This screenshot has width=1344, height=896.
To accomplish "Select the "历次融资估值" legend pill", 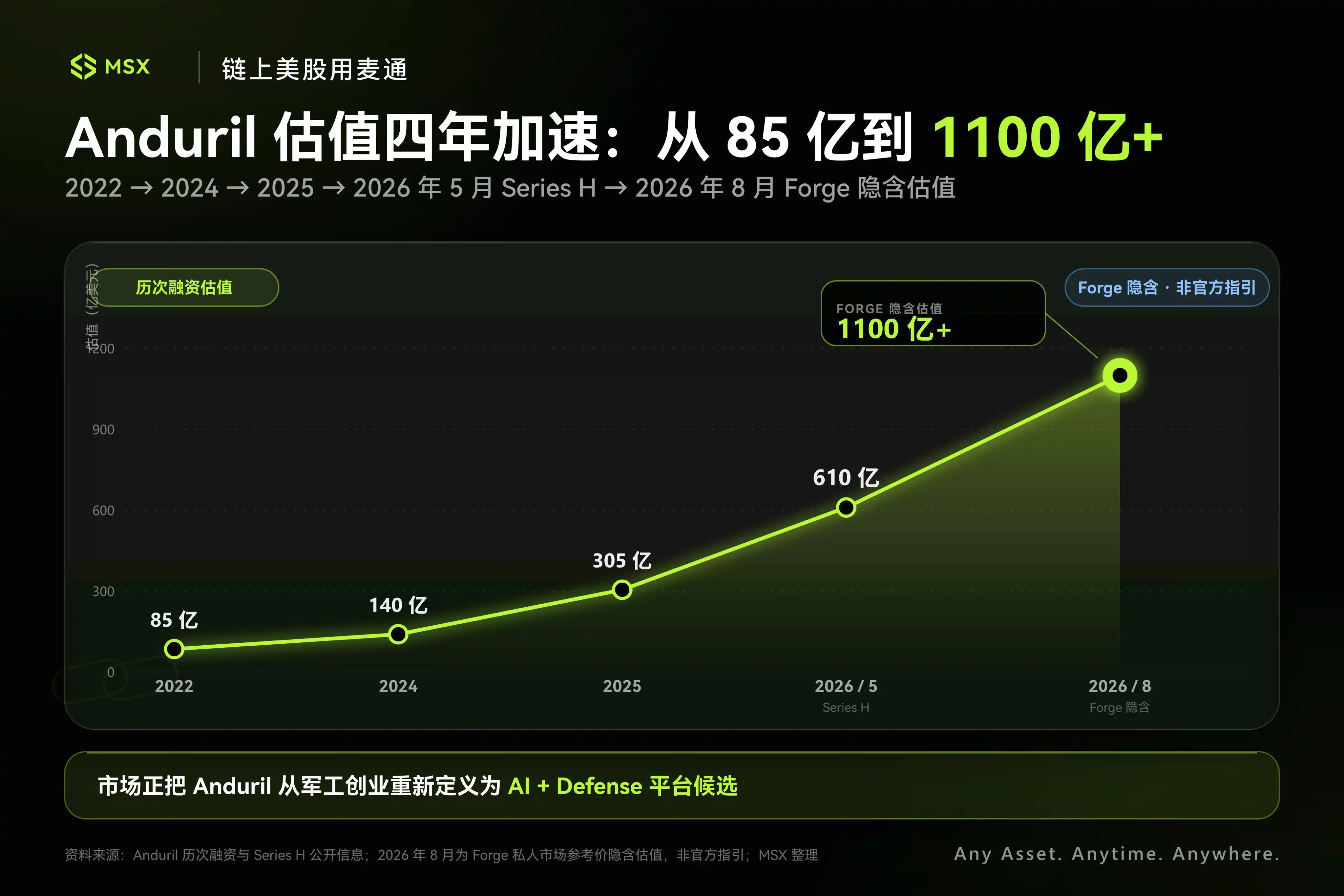I will tap(184, 287).
